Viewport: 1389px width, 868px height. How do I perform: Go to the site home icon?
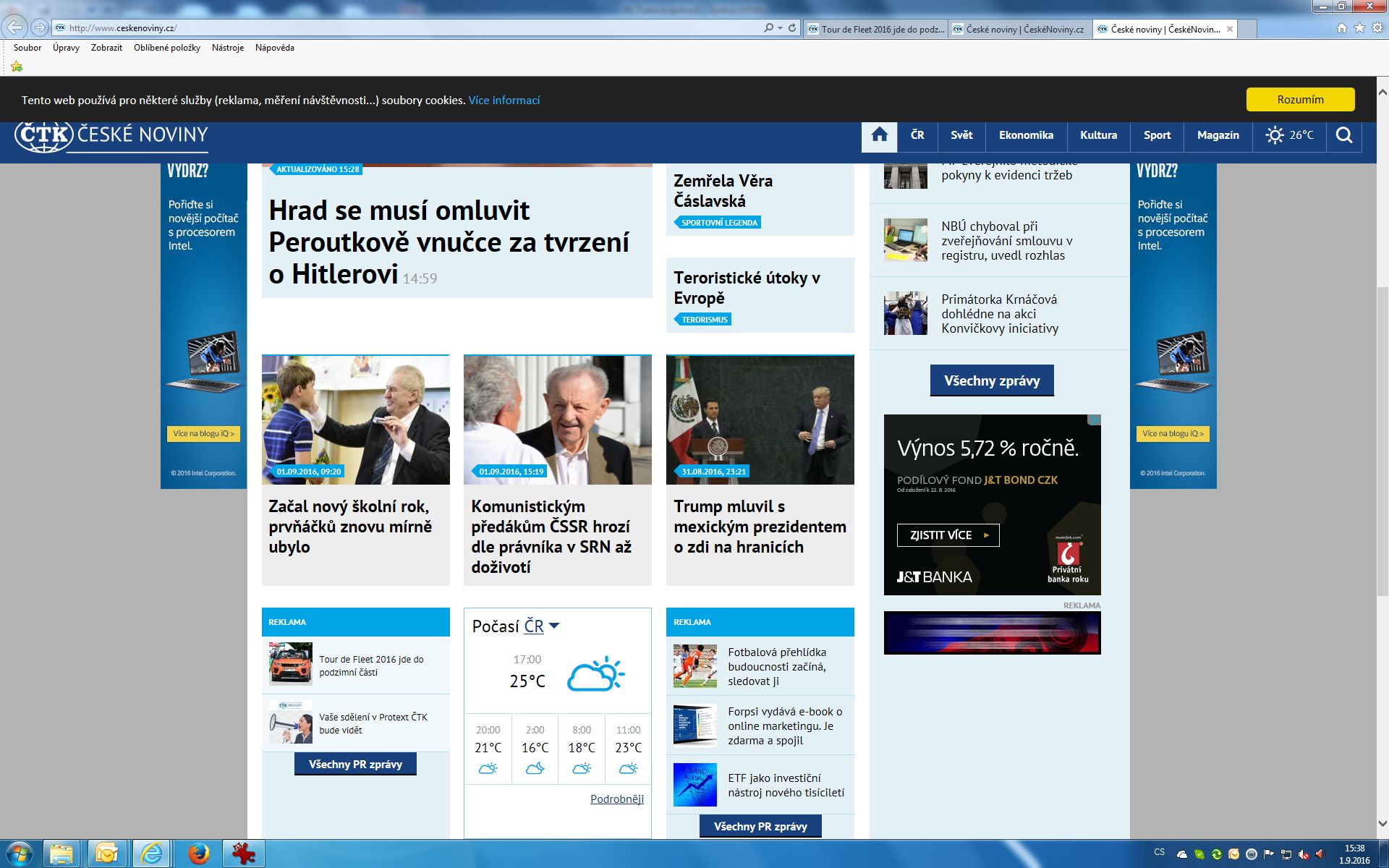coord(879,135)
